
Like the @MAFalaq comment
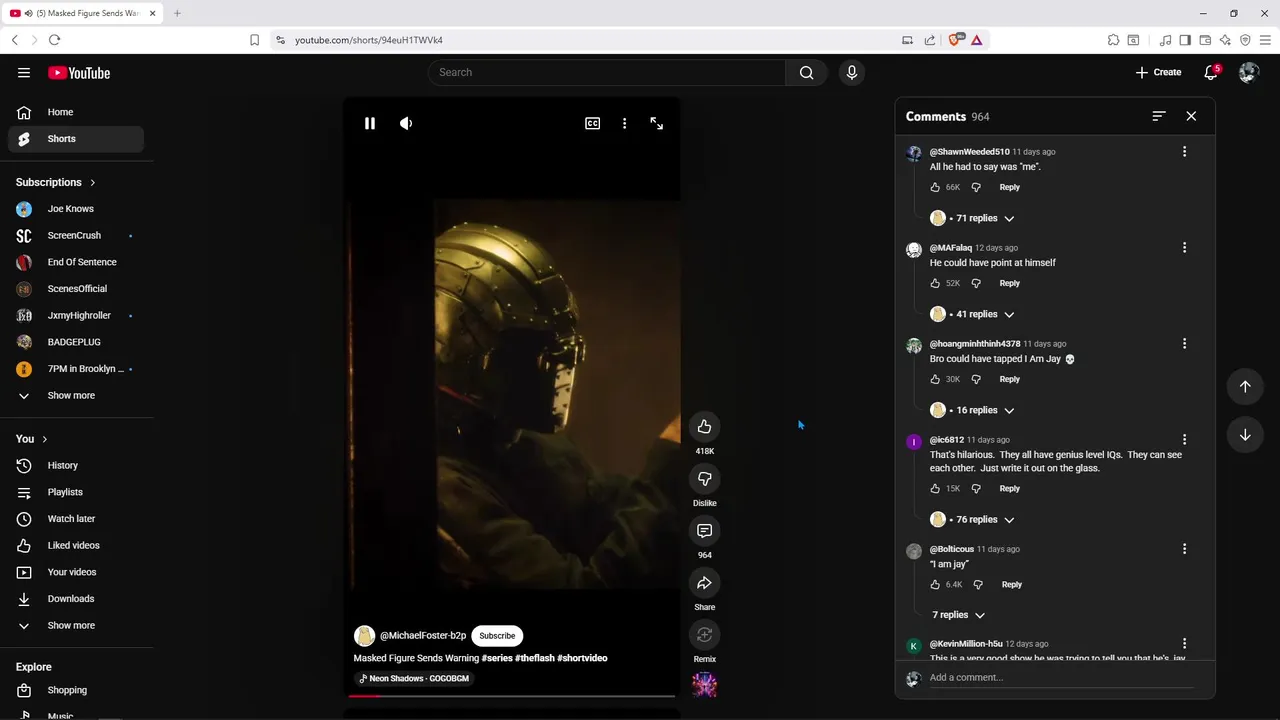point(936,283)
